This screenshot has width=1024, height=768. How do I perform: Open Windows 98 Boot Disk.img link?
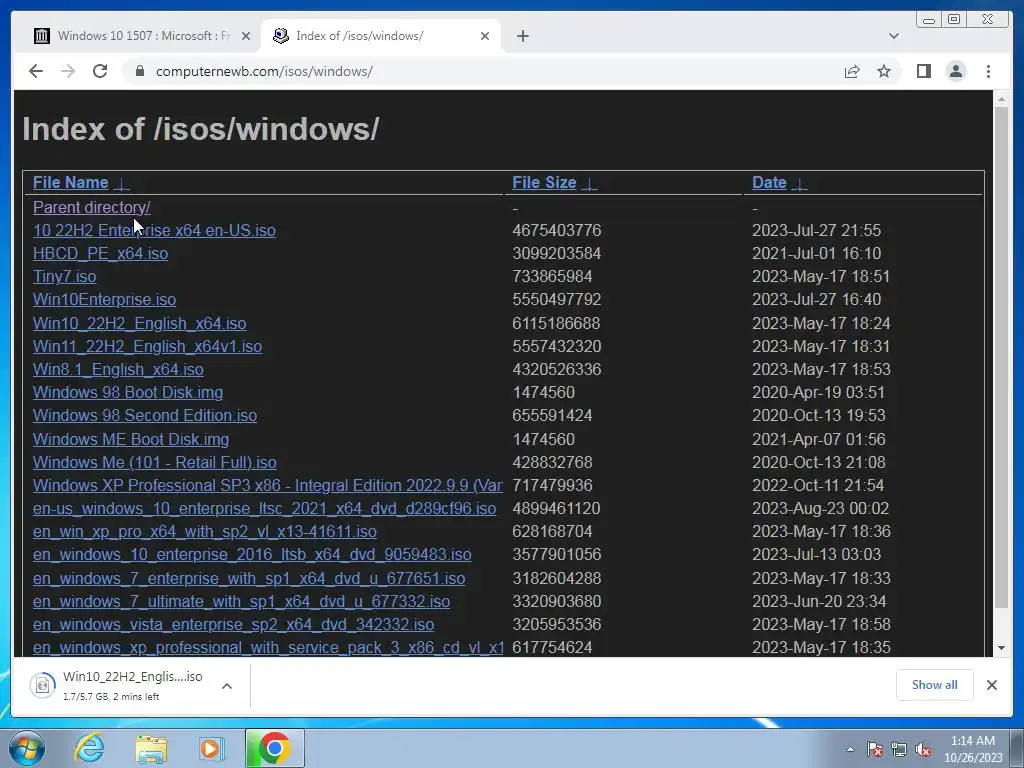(x=128, y=392)
